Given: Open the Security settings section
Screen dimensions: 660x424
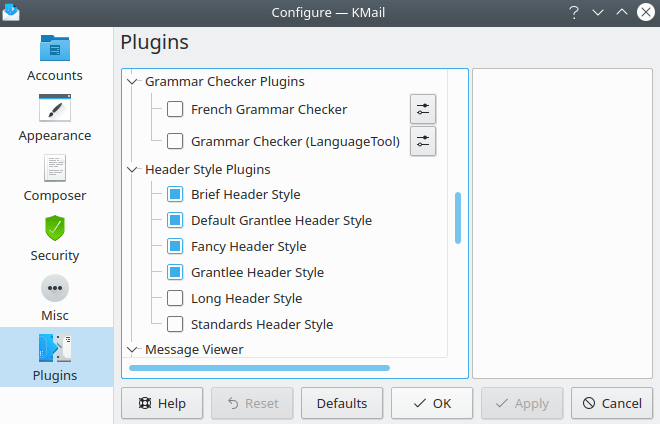Looking at the screenshot, I should click(55, 238).
